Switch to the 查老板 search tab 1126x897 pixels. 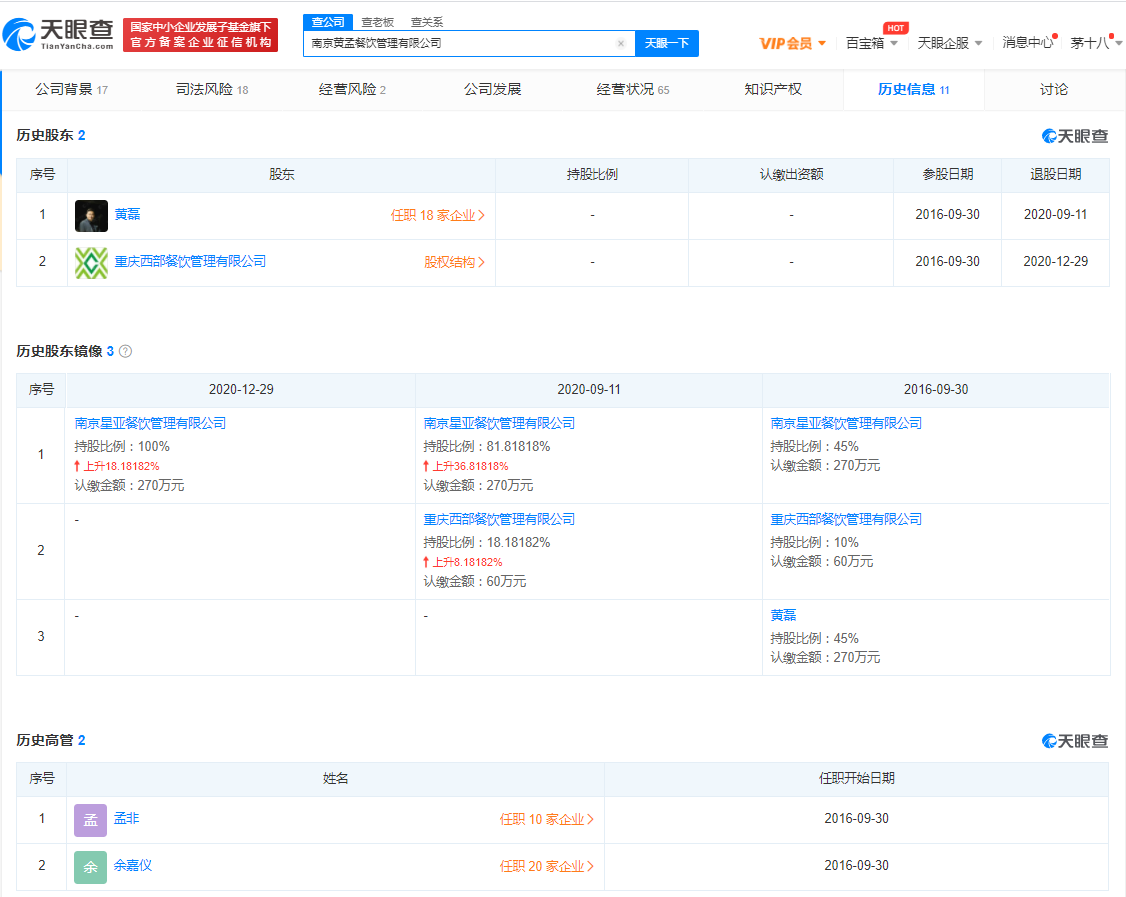coord(378,22)
